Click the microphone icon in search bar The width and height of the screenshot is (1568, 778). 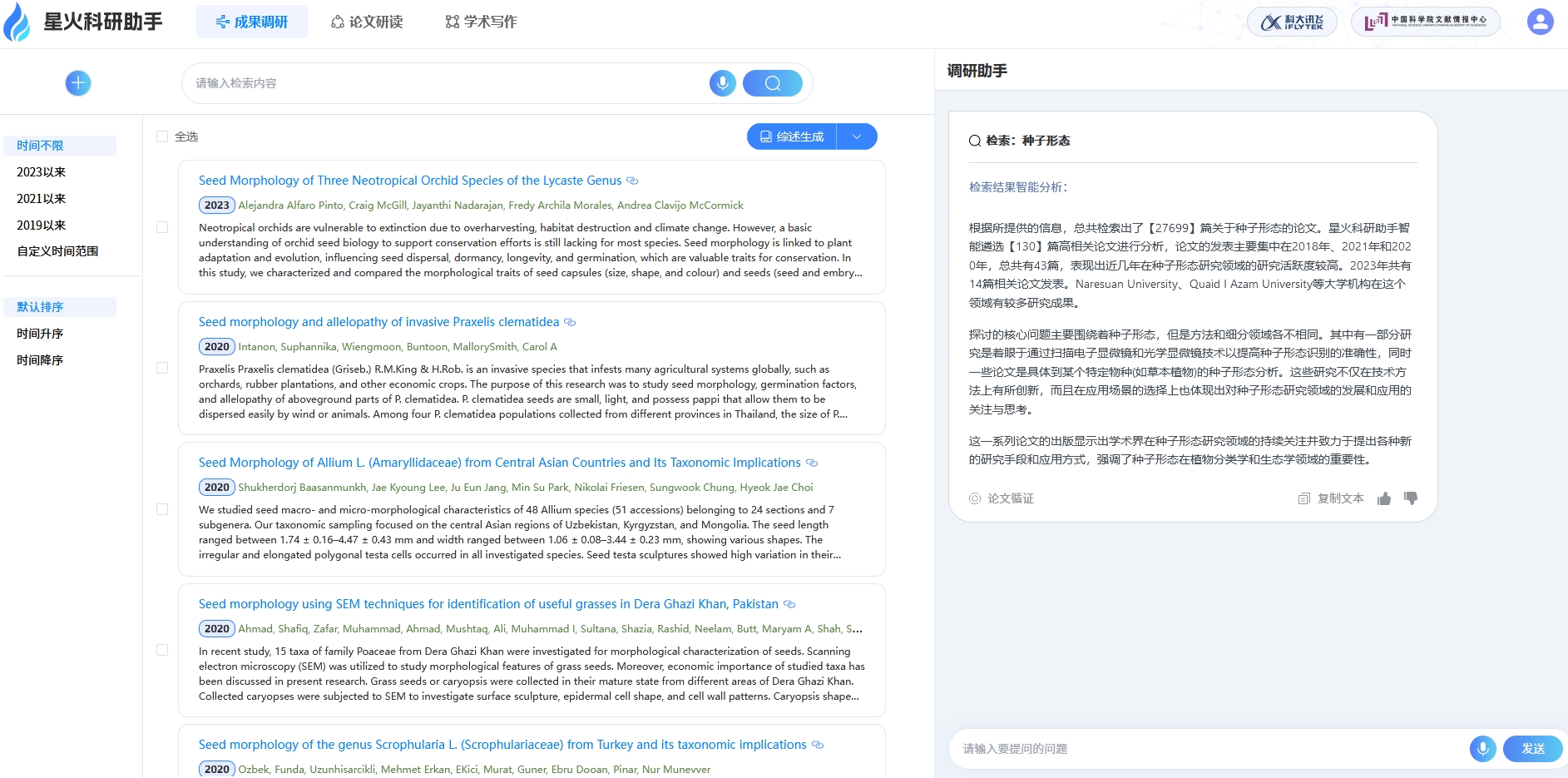tap(722, 83)
